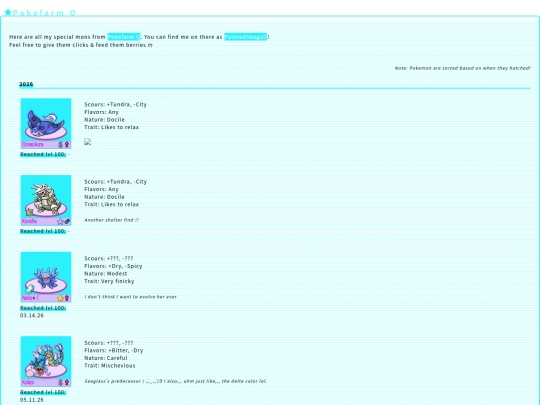
Task: Click the dark blue icon next to Konoha's star
Action: [67, 221]
